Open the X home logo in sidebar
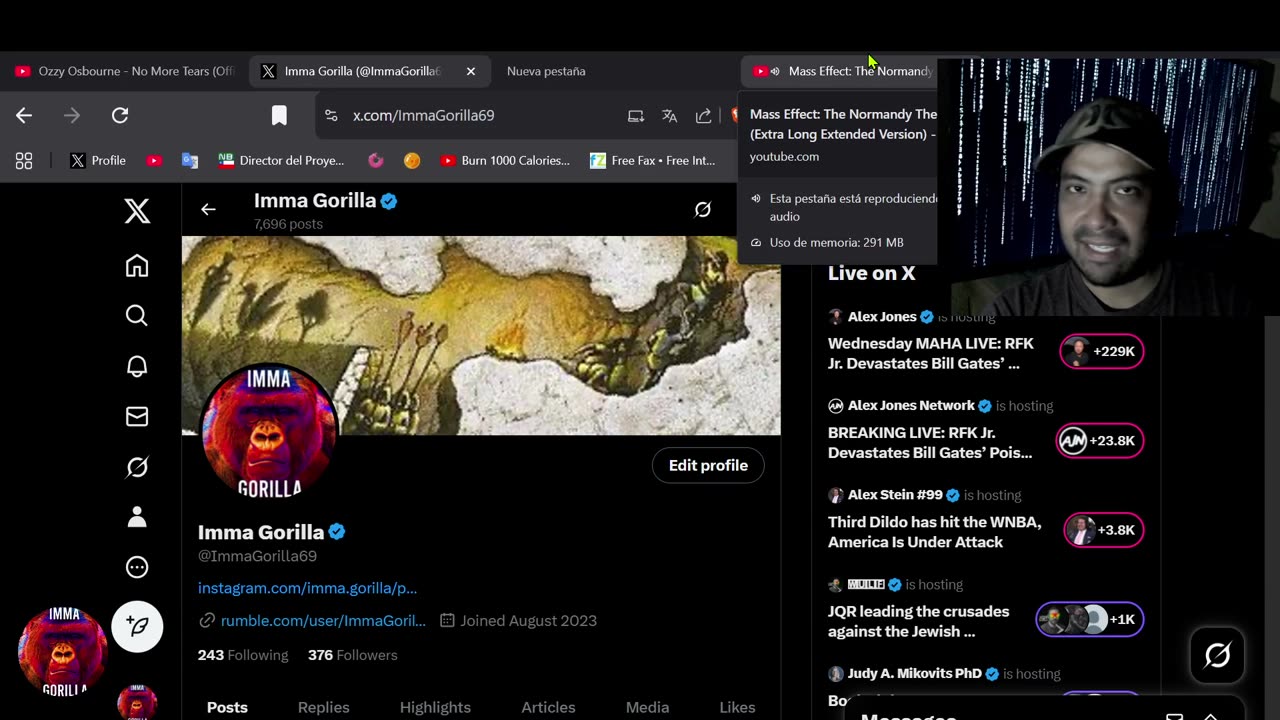Image resolution: width=1280 pixels, height=720 pixels. 137,211
